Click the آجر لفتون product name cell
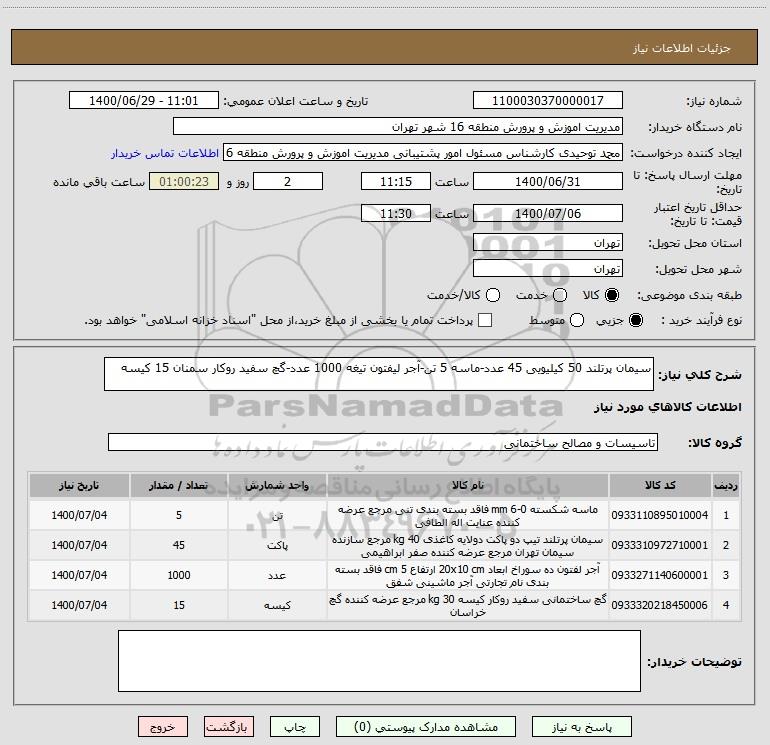This screenshot has width=770, height=745. 468,575
